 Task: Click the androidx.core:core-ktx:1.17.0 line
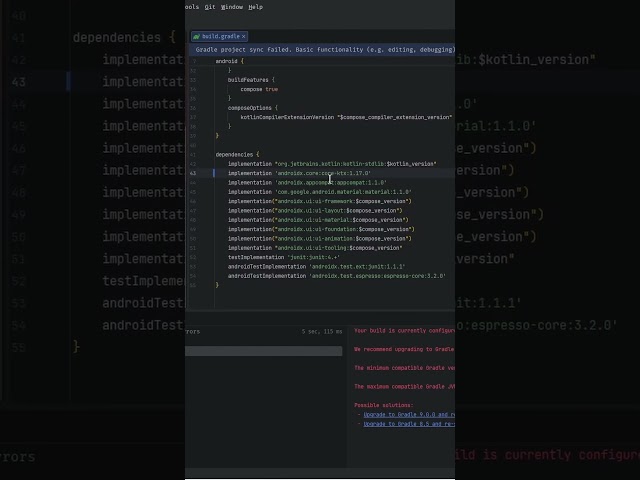(299, 173)
